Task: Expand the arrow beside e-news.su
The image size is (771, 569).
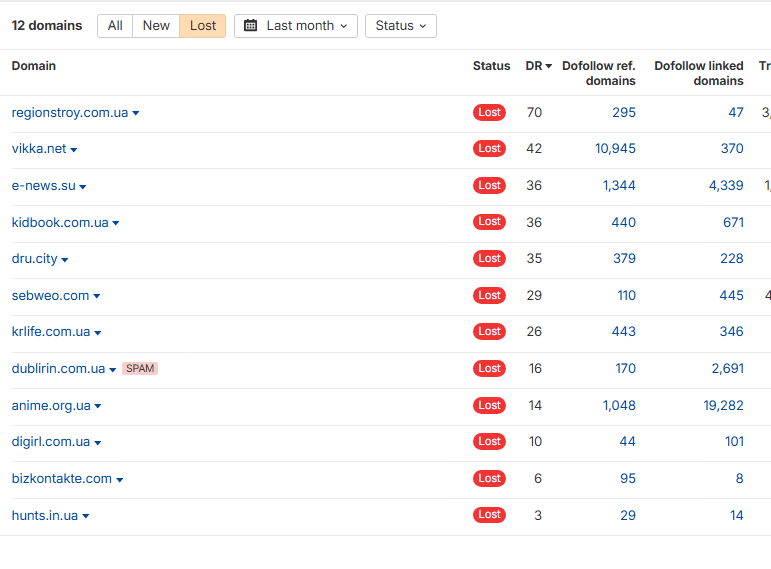Action: (x=83, y=187)
